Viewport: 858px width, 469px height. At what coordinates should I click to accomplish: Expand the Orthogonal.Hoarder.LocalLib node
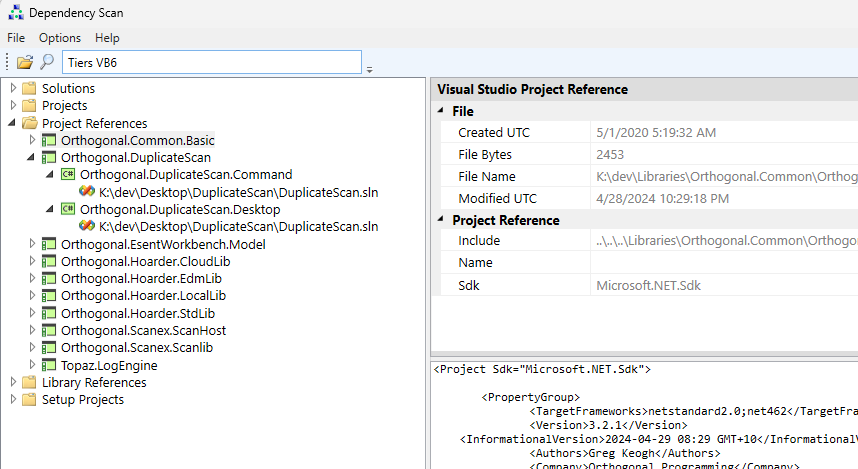(32, 296)
